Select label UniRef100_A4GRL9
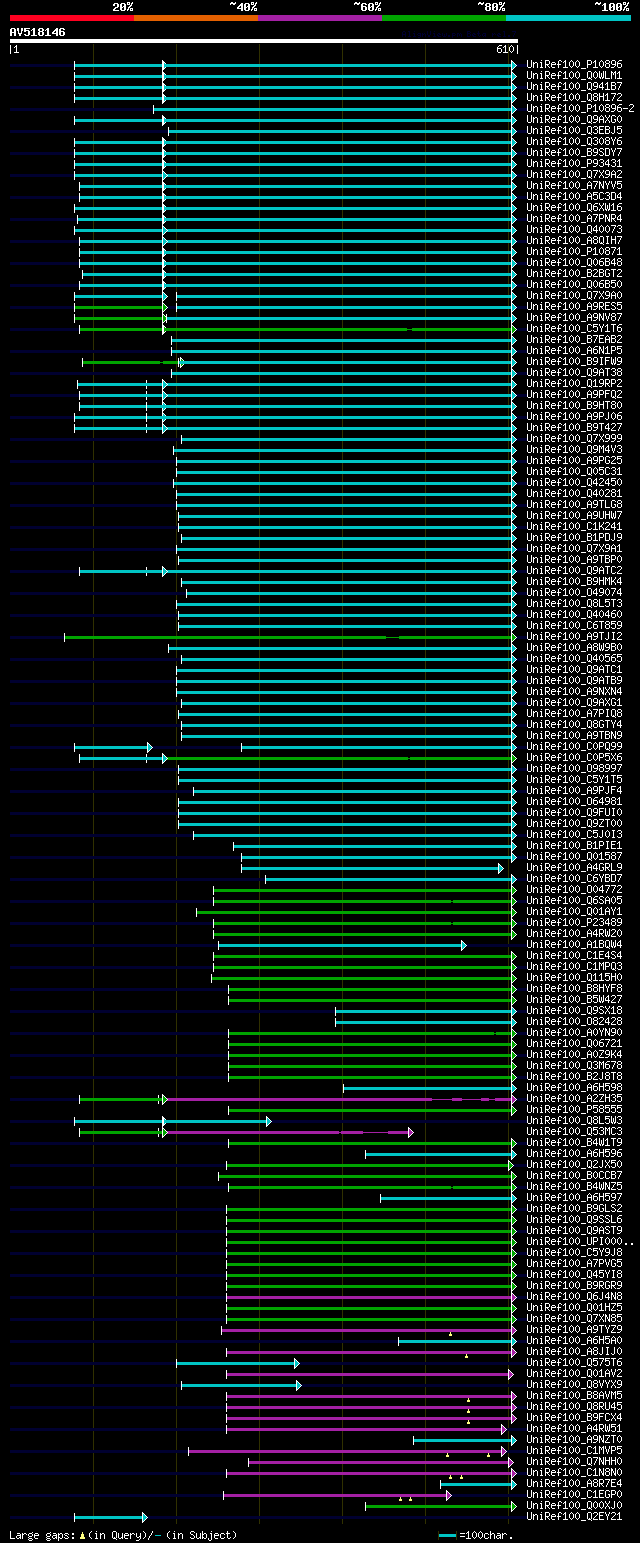 click(574, 868)
